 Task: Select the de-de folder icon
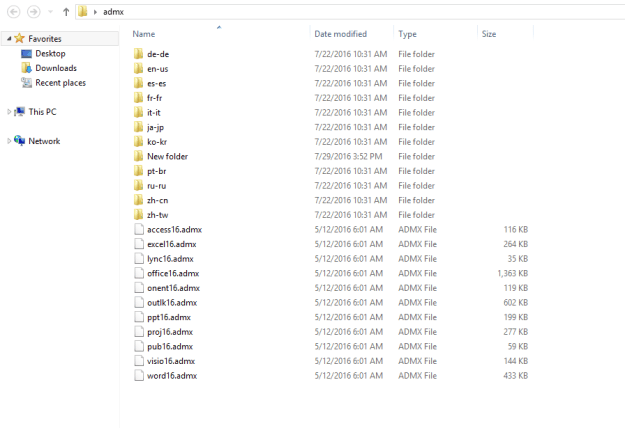tap(138, 54)
